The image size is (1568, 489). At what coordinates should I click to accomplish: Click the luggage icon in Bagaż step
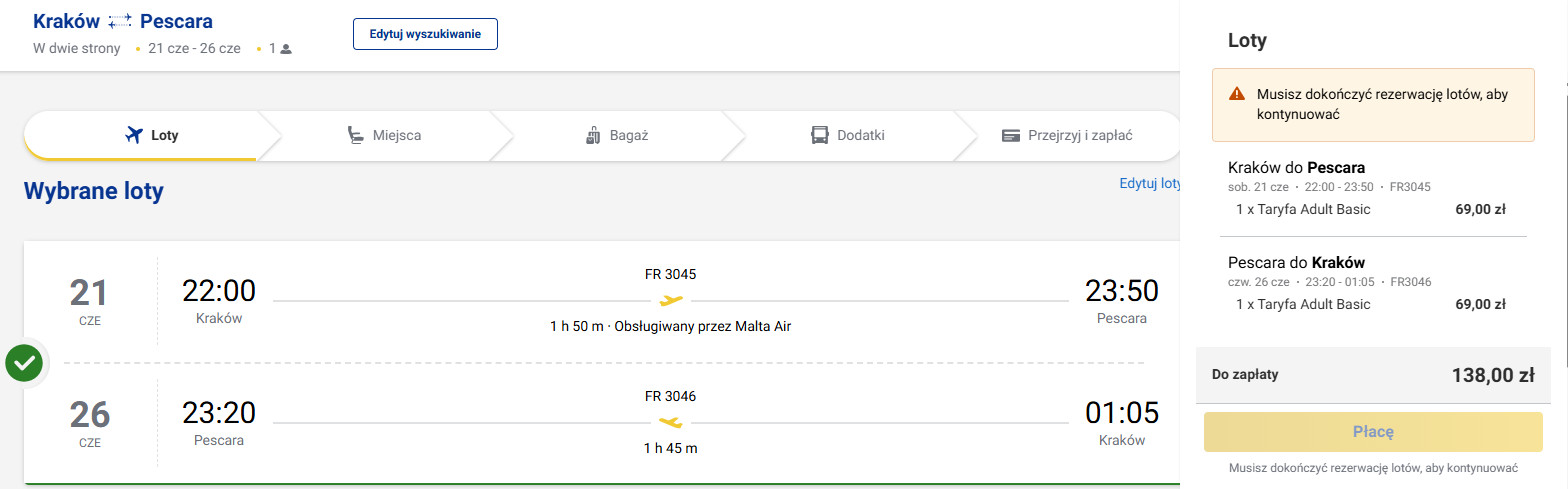tap(592, 136)
